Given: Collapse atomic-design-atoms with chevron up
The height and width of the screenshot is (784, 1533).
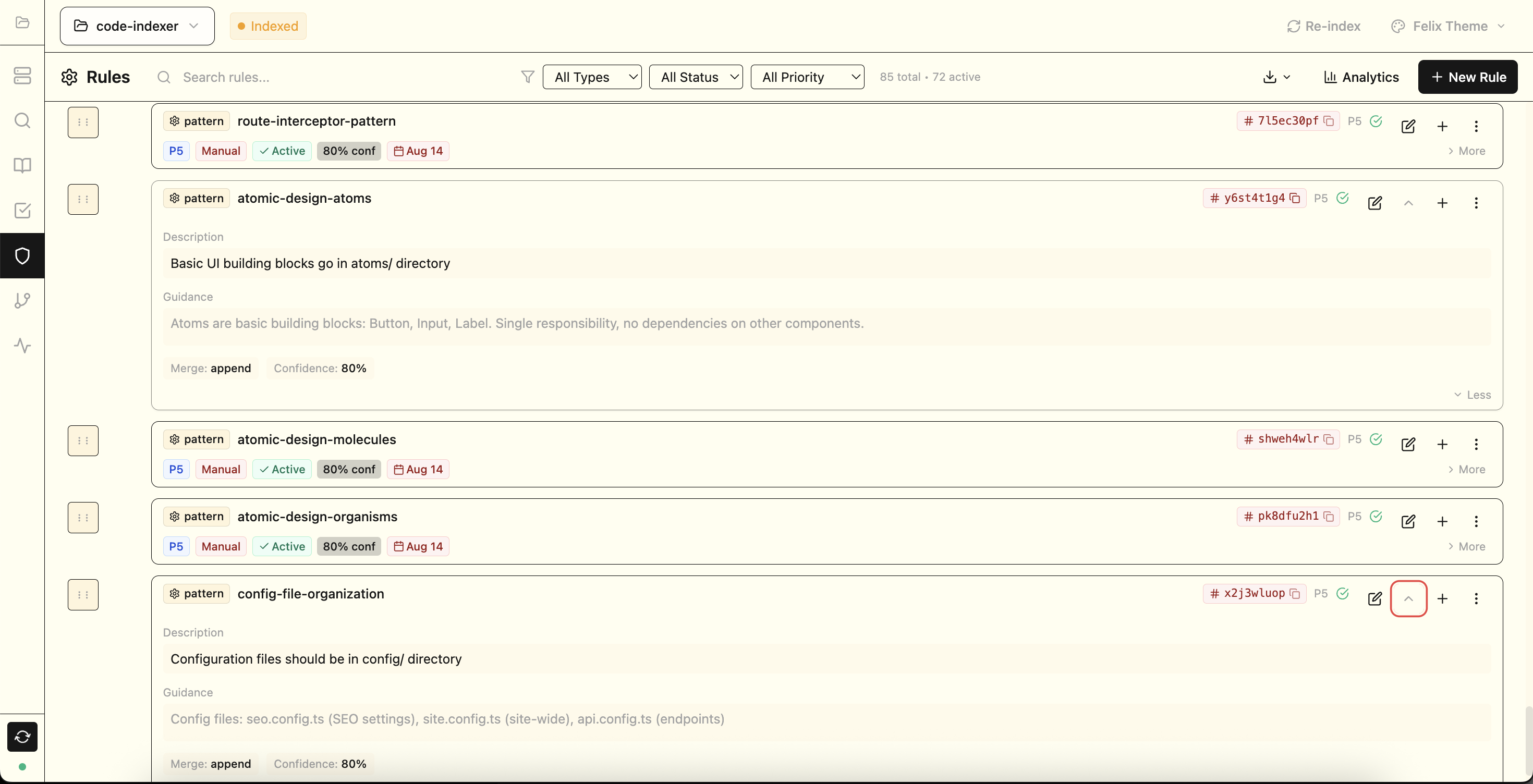Looking at the screenshot, I should point(1408,203).
